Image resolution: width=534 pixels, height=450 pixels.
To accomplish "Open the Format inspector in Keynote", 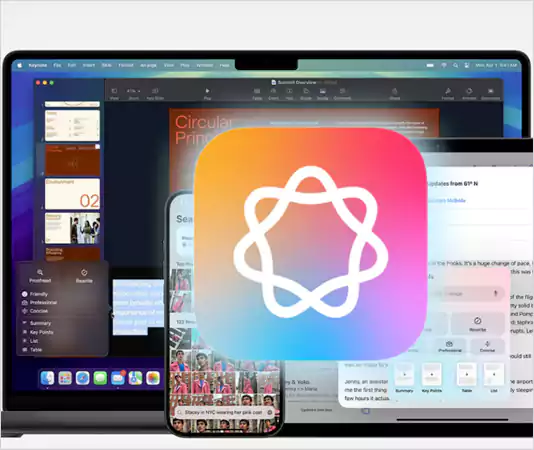I will (x=448, y=94).
